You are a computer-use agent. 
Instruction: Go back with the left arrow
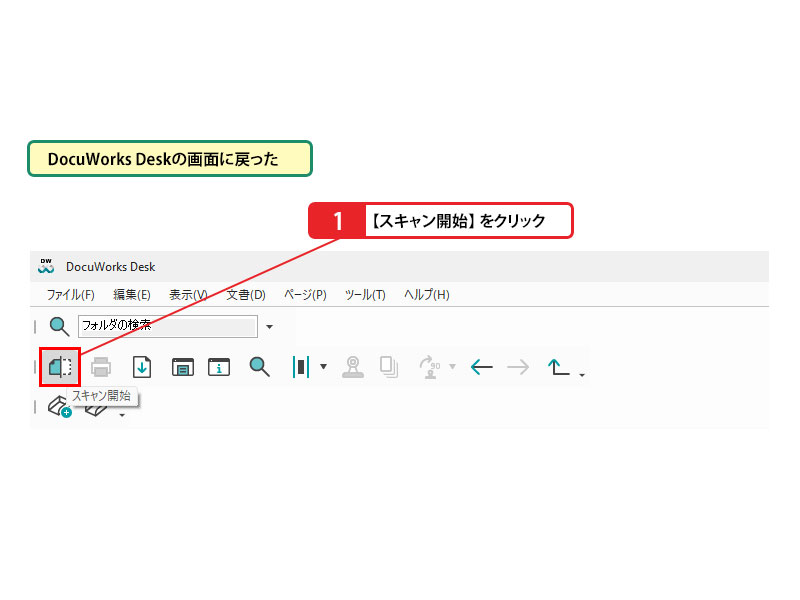[482, 367]
